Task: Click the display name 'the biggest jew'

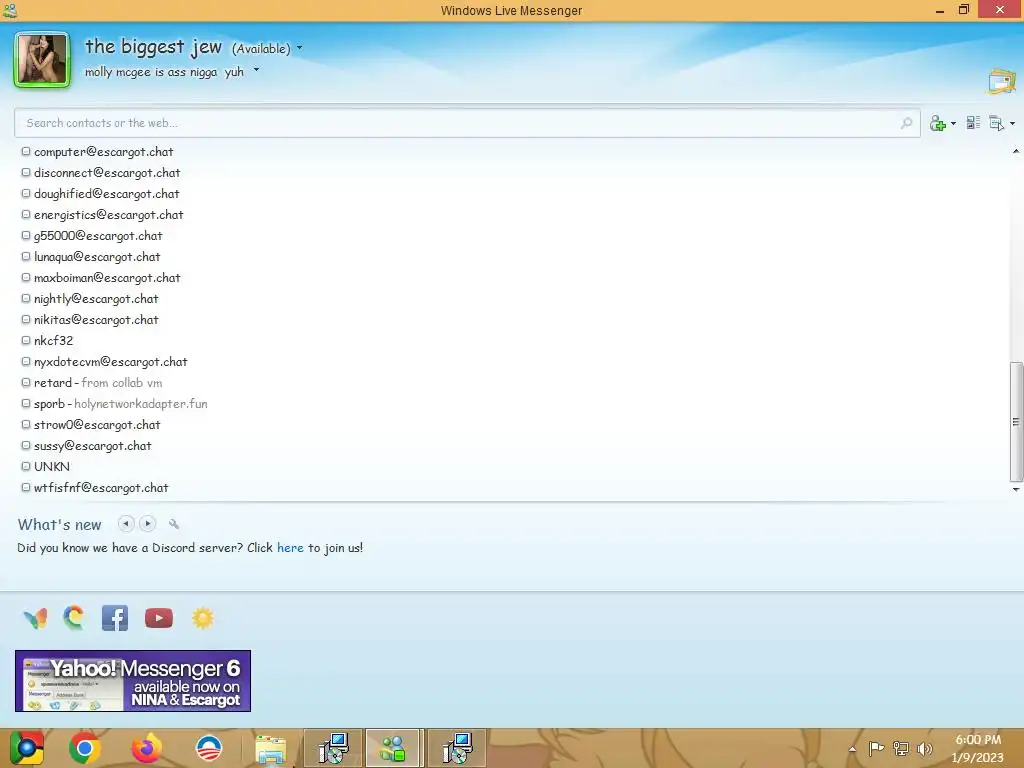Action: (153, 47)
